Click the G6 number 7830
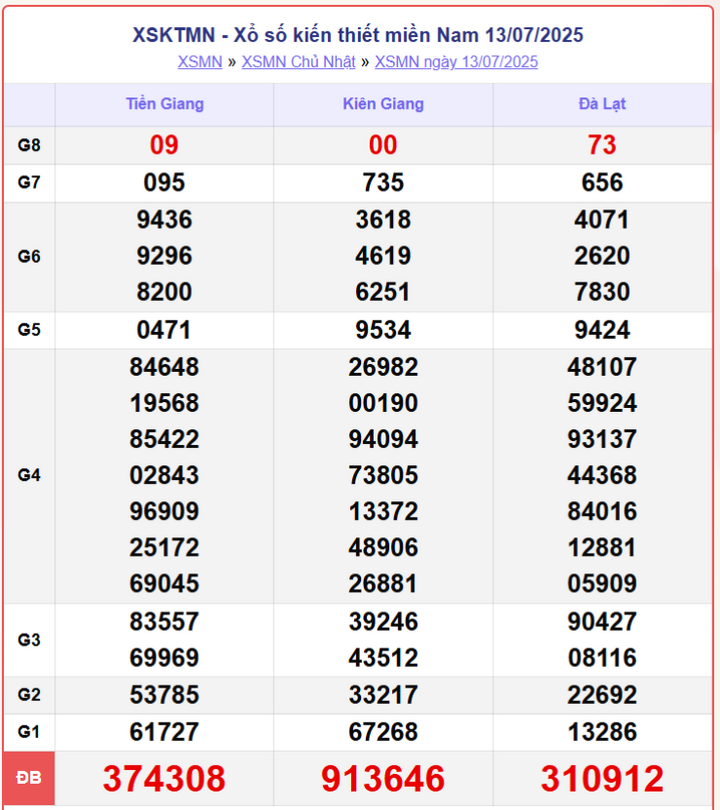720x810 pixels. coord(602,292)
